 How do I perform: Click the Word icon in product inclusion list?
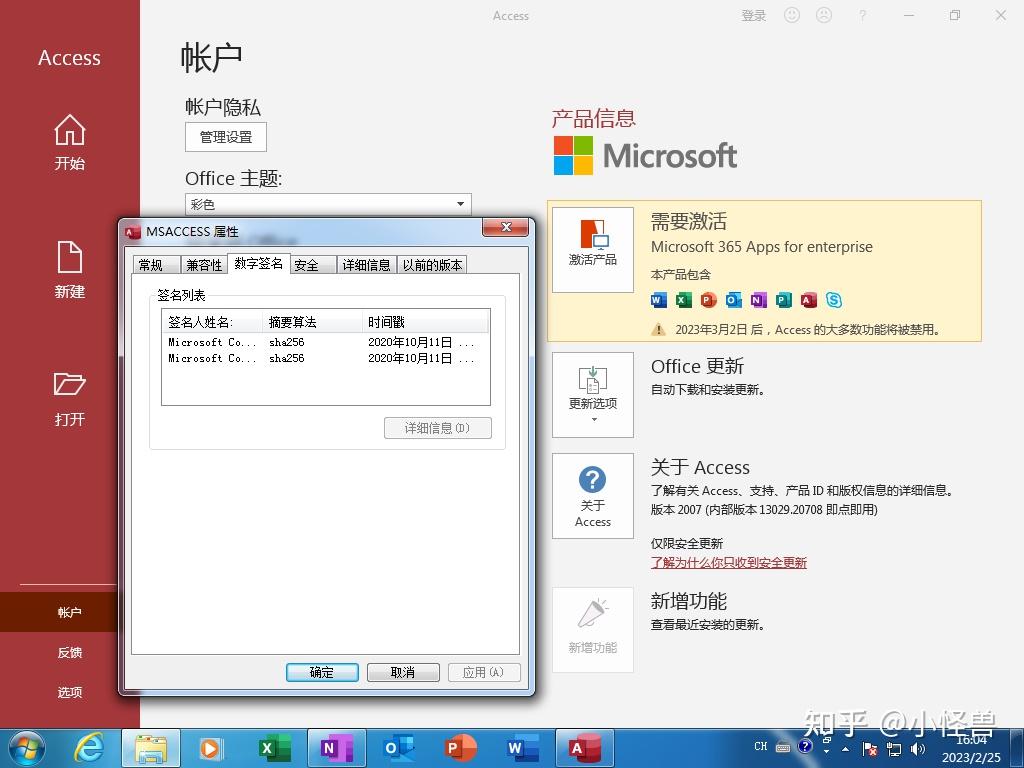point(657,299)
